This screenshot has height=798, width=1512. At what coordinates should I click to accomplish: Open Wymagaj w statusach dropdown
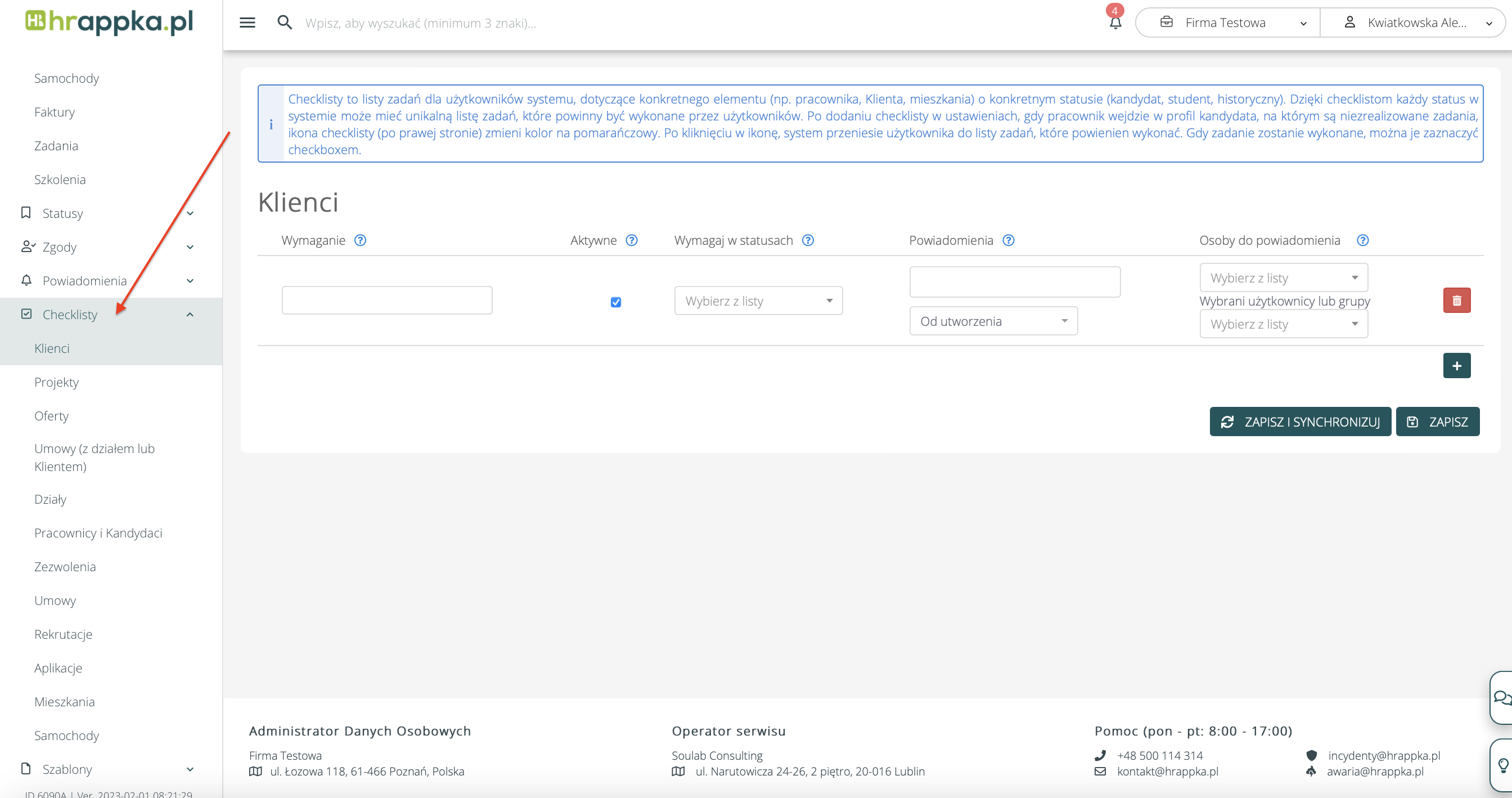tap(758, 301)
